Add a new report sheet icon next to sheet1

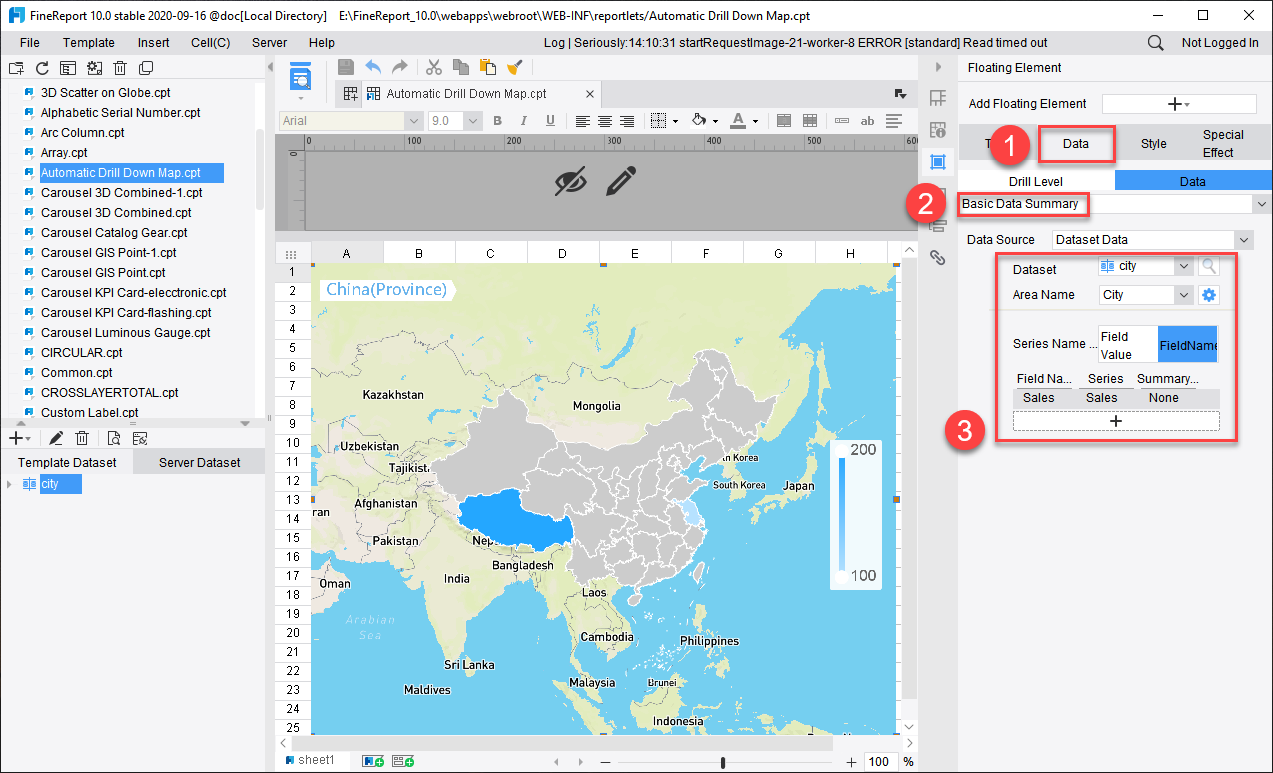372,762
